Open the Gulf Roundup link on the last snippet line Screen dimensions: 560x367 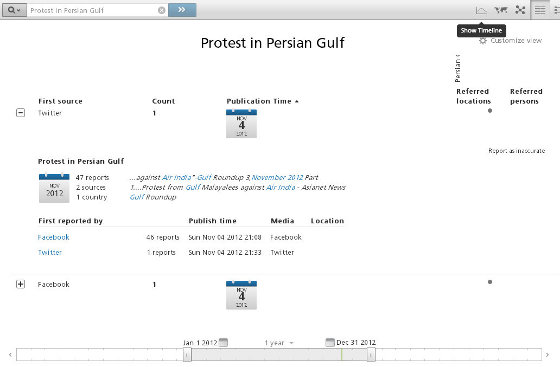point(153,197)
